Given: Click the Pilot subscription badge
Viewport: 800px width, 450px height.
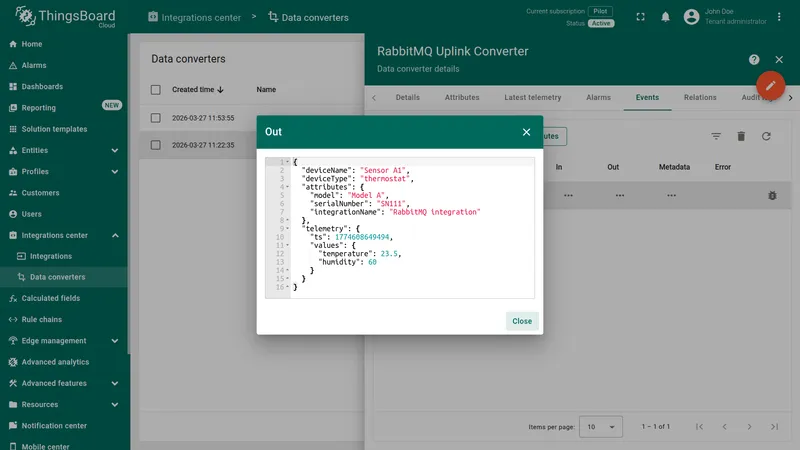Looking at the screenshot, I should [x=601, y=11].
